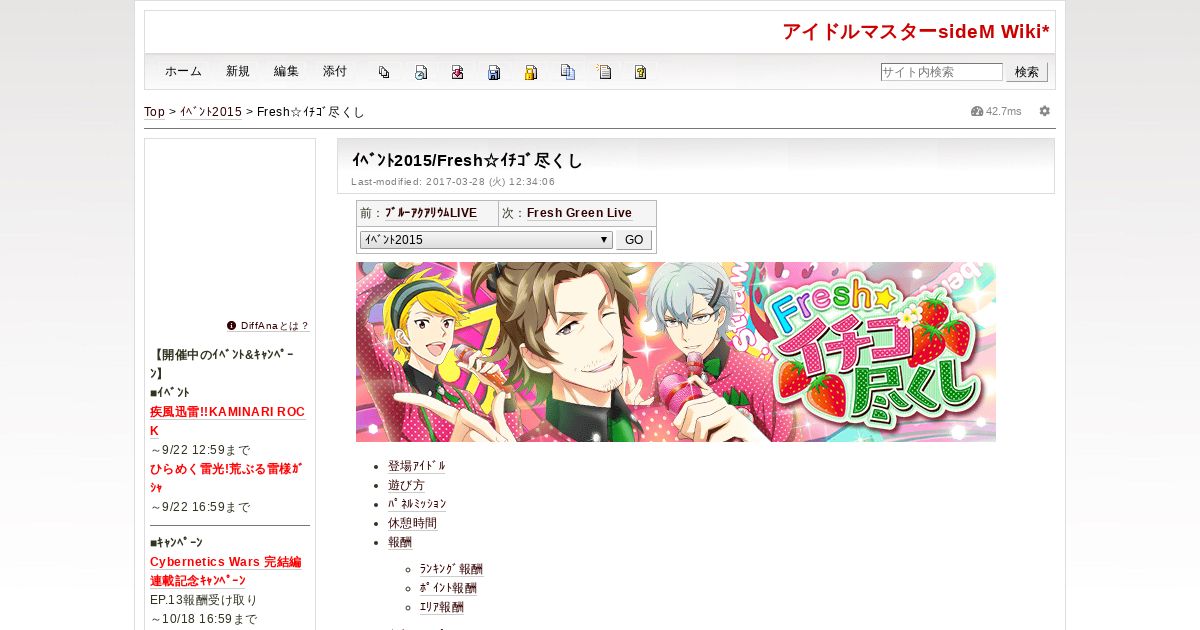Viewport: 1200px width, 630px height.
Task: Click the Fresh☆イチゴ尽くし banner image
Action: (676, 352)
